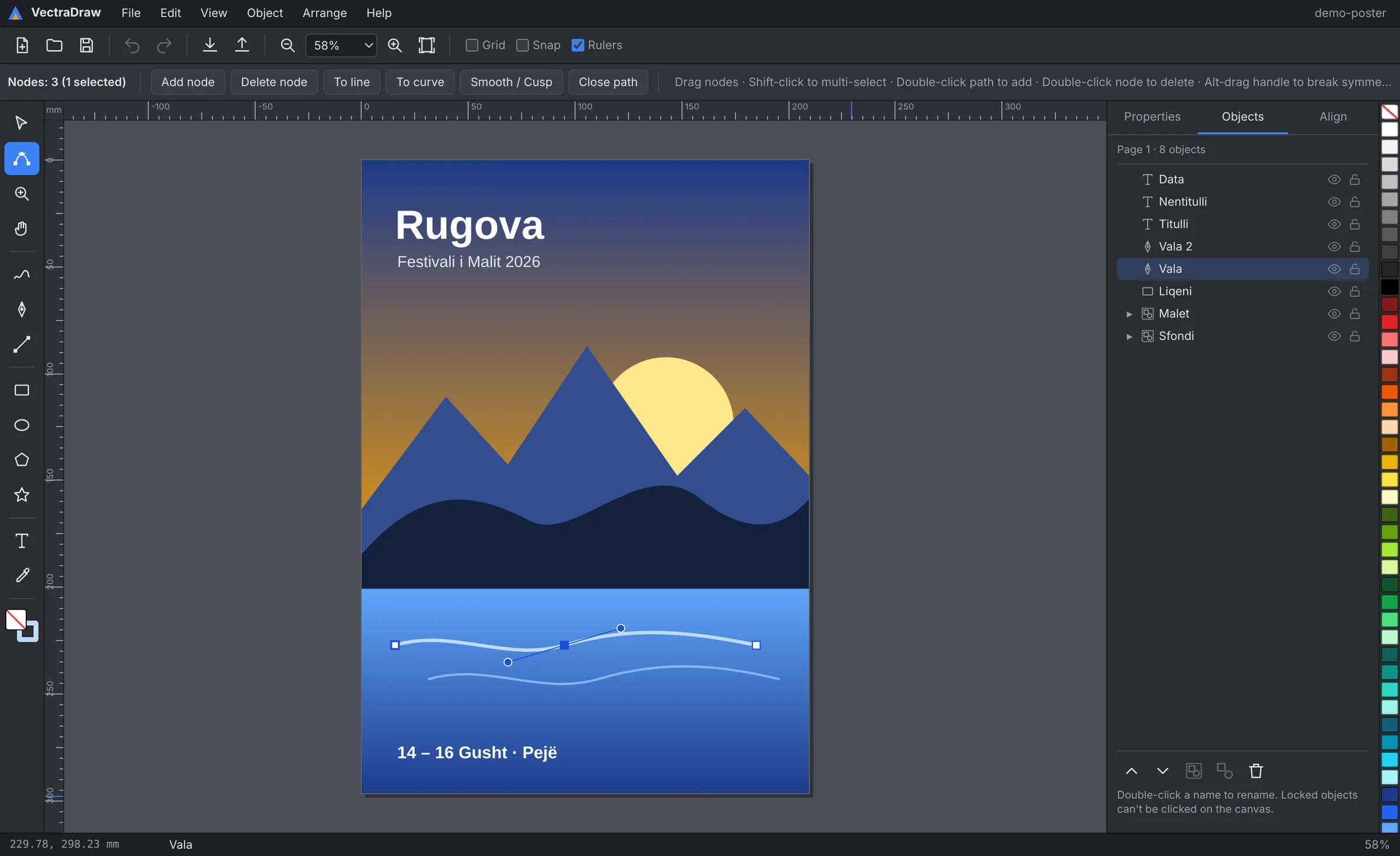
Task: Select the Line tool
Action: [x=22, y=344]
